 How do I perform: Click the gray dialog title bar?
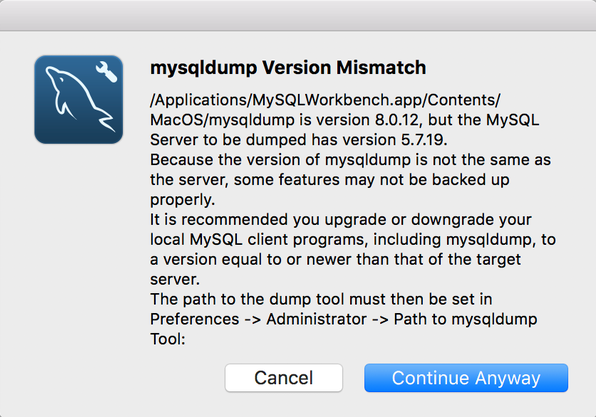(298, 15)
